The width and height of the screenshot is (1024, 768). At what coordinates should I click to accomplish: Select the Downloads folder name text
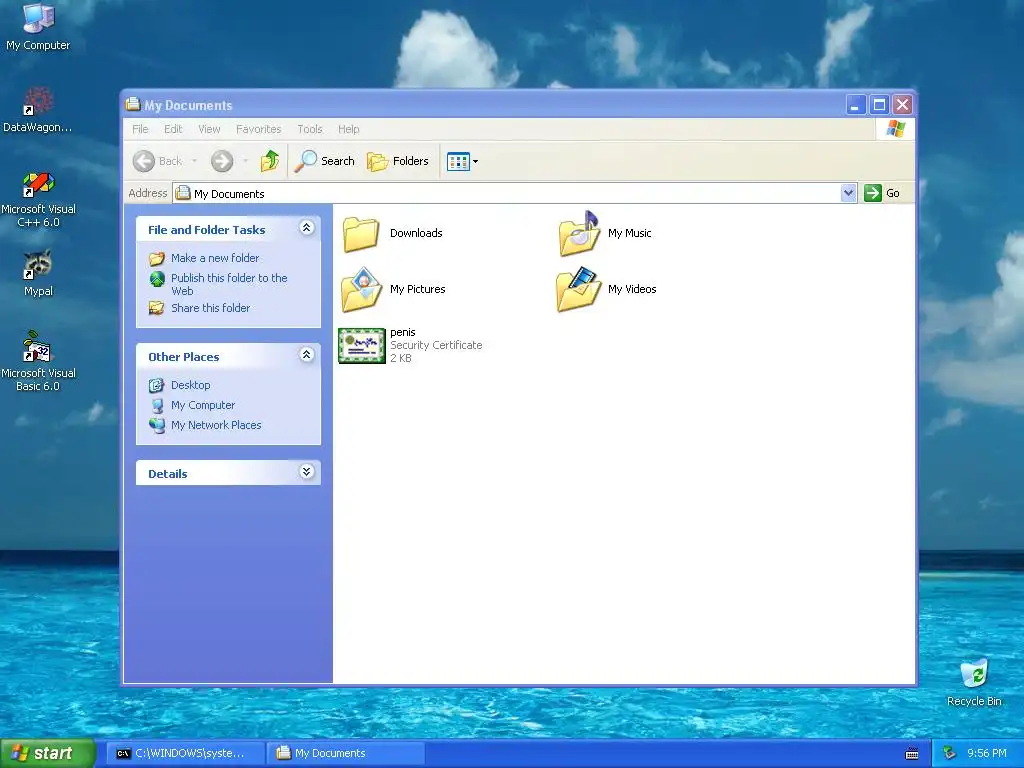[416, 233]
